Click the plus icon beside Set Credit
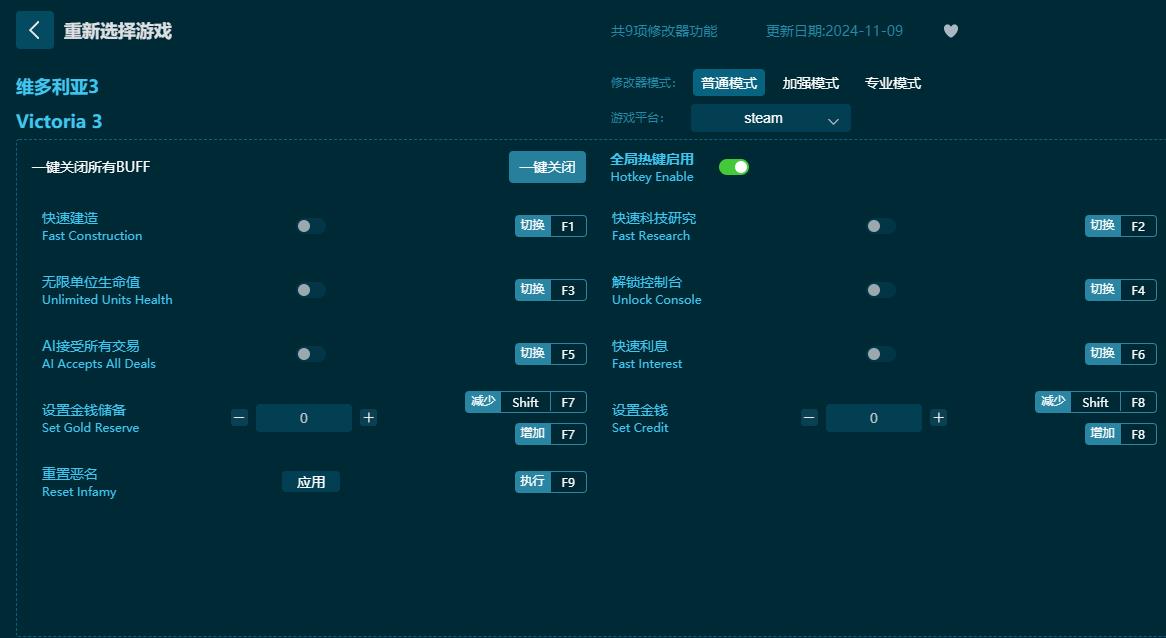1166x638 pixels. point(938,418)
